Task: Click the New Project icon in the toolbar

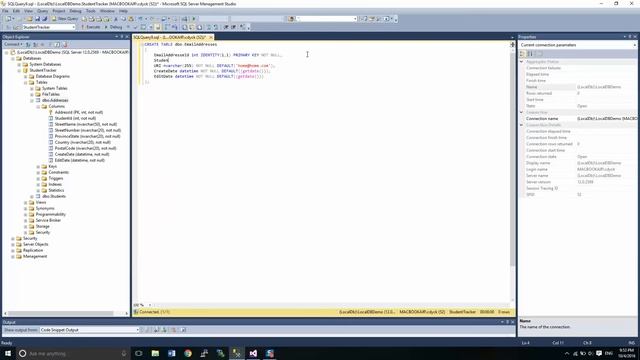Action: 8,19
